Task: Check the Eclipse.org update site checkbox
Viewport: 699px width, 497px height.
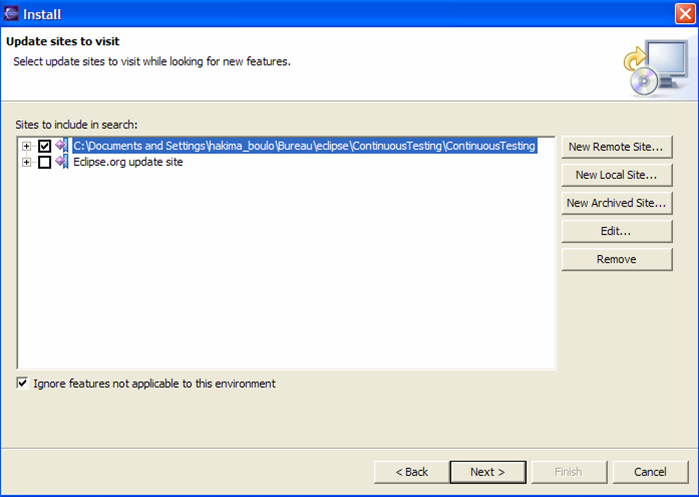Action: [44, 162]
